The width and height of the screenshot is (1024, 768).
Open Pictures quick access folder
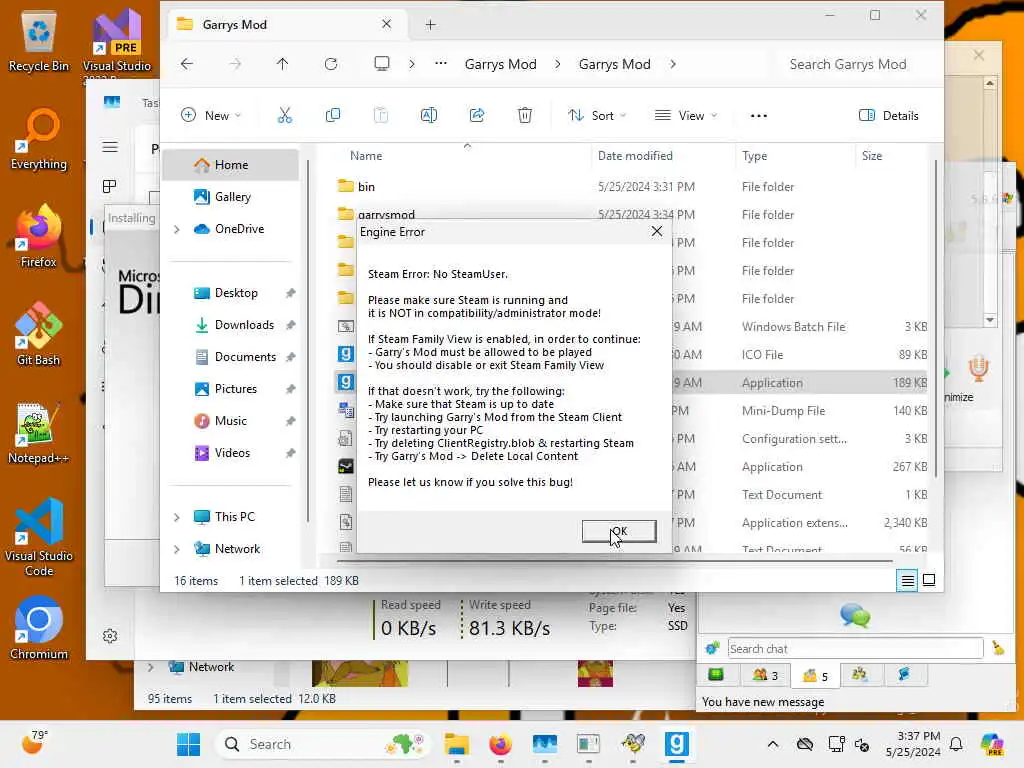click(235, 389)
